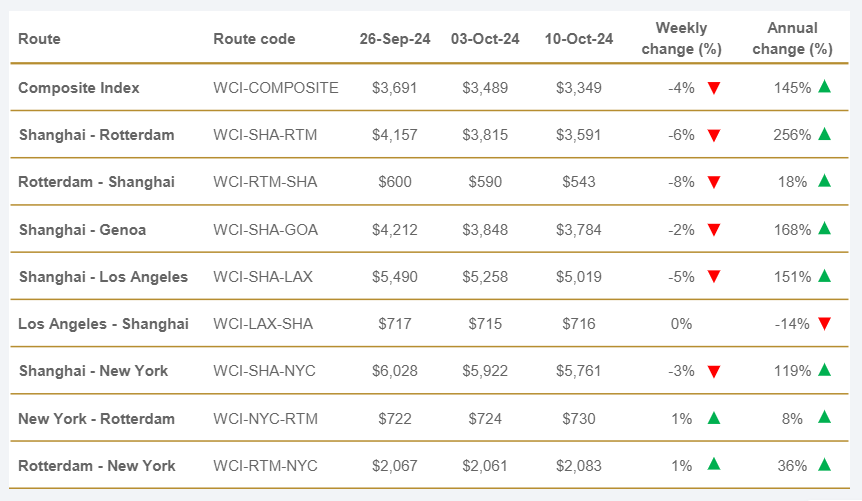Screen dimensions: 862x501
Task: Click the Route column header
Action: [39, 39]
